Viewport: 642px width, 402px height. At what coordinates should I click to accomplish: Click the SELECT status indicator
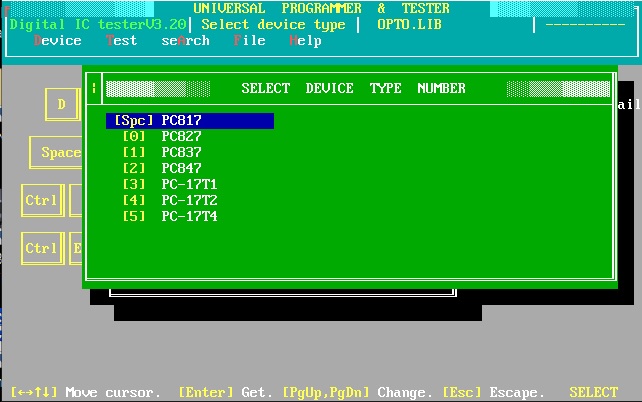(593, 393)
